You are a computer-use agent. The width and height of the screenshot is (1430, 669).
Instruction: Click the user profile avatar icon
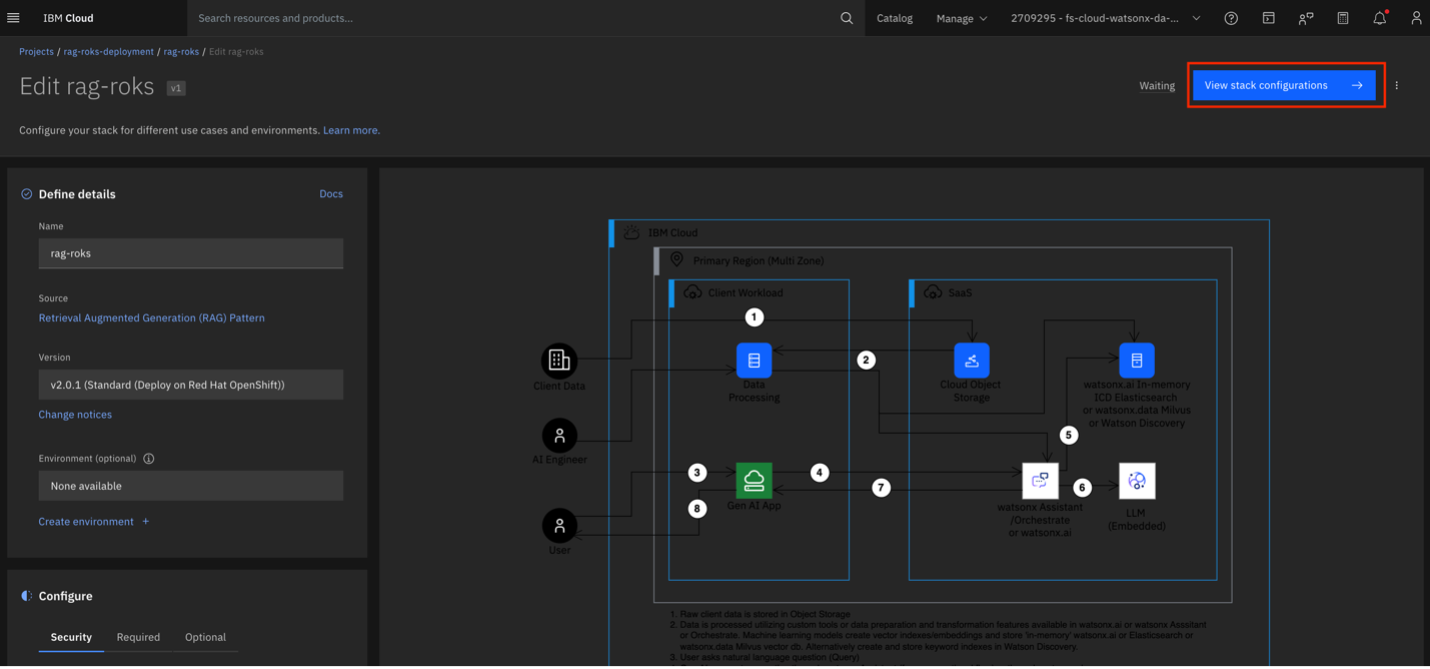point(1416,18)
